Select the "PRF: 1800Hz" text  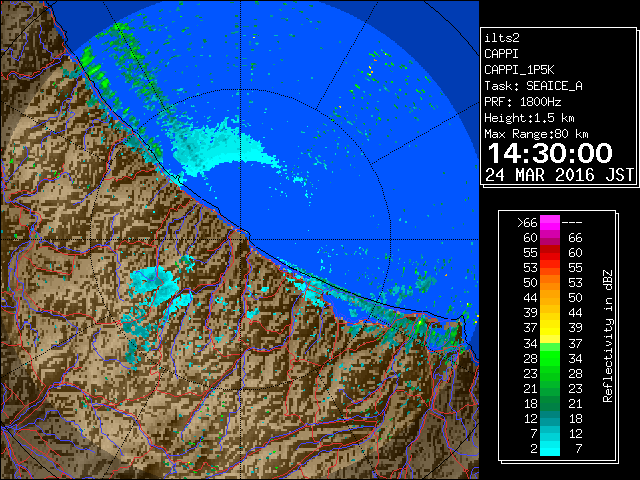tap(522, 102)
